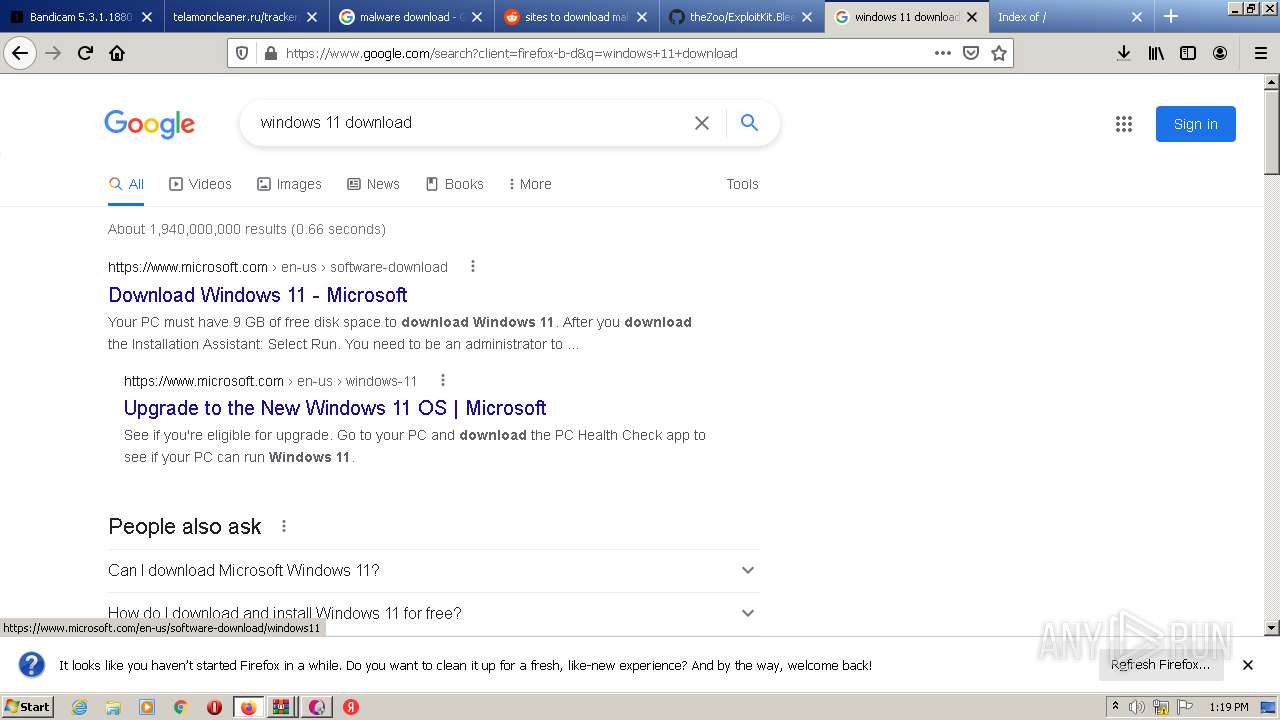Open Firefox hamburger menu

(x=1260, y=53)
